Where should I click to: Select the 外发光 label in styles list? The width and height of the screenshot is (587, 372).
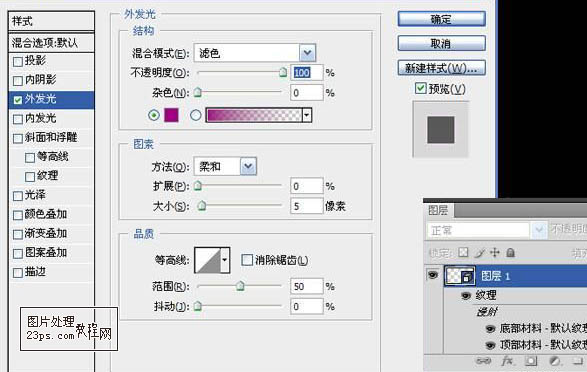pyautogui.click(x=40, y=99)
